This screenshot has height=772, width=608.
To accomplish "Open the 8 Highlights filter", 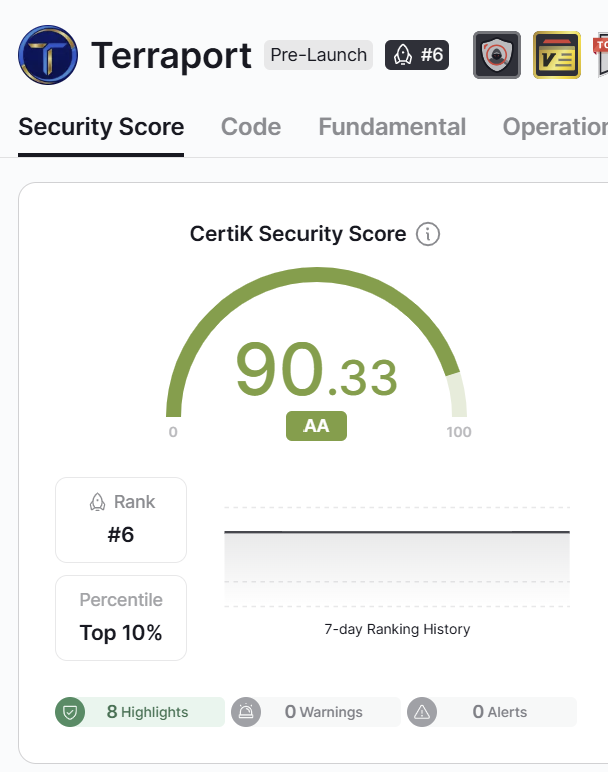I will (x=140, y=712).
